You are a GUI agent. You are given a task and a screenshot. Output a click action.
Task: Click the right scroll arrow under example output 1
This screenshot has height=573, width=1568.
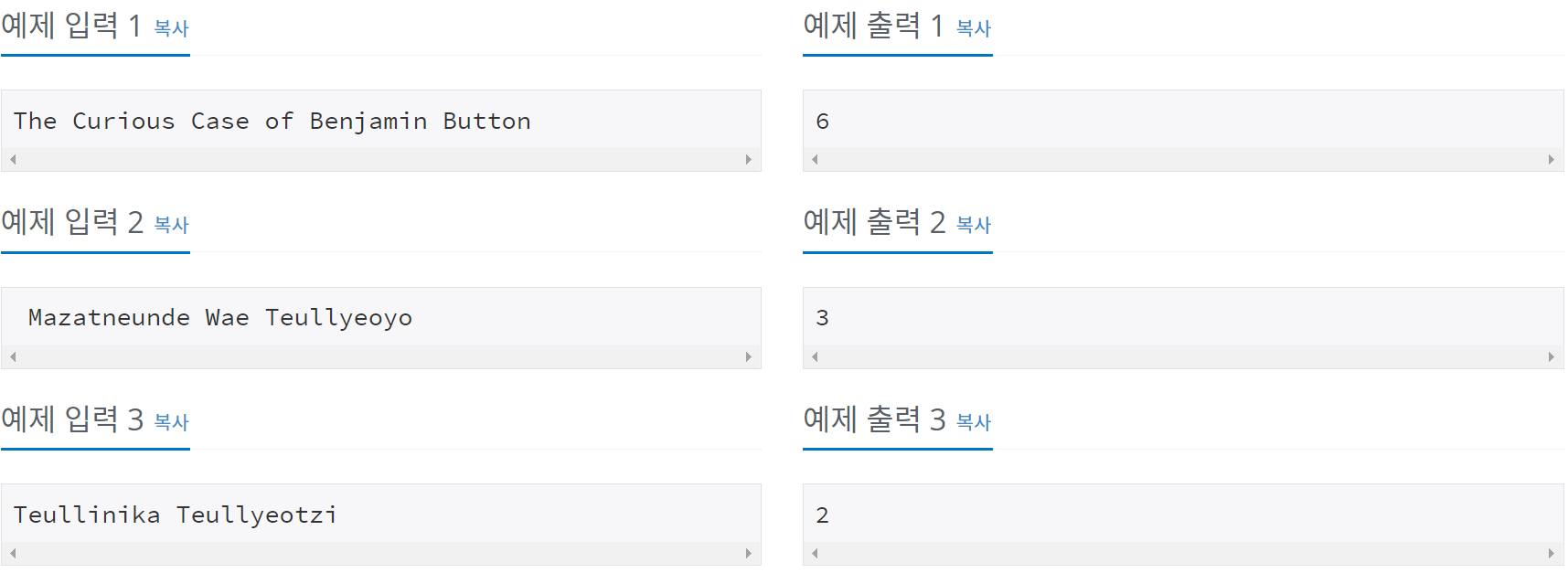(x=1552, y=159)
